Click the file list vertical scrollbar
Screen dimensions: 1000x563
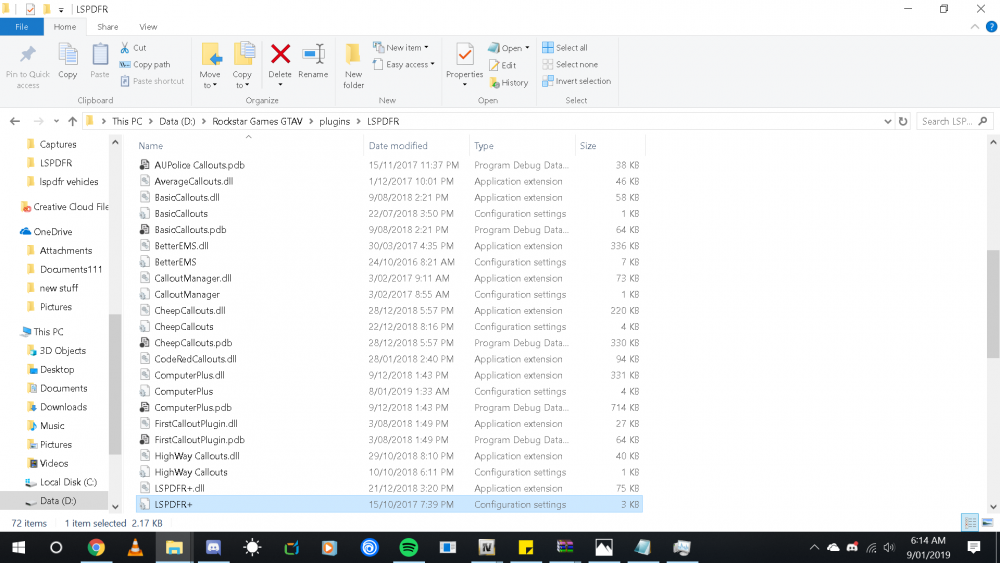993,304
